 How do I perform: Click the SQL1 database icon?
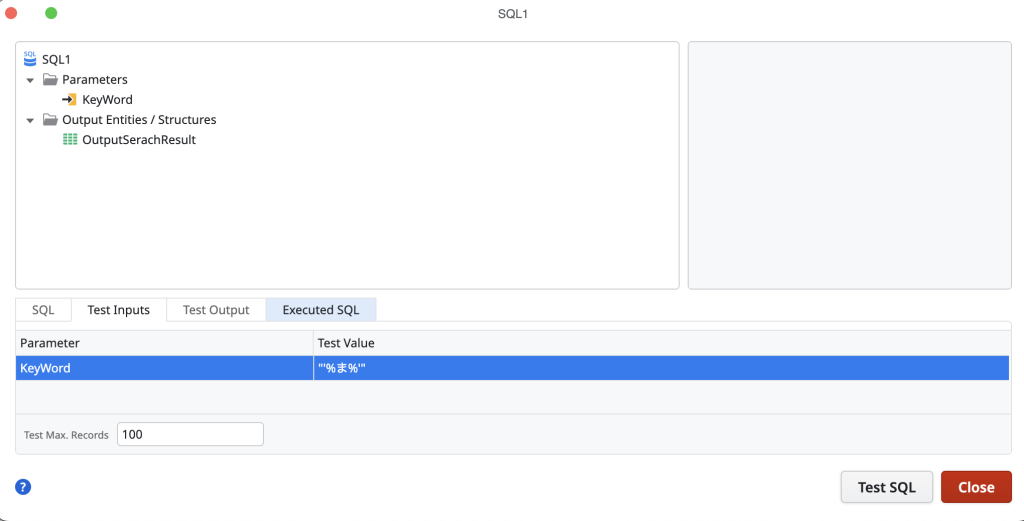[29, 59]
